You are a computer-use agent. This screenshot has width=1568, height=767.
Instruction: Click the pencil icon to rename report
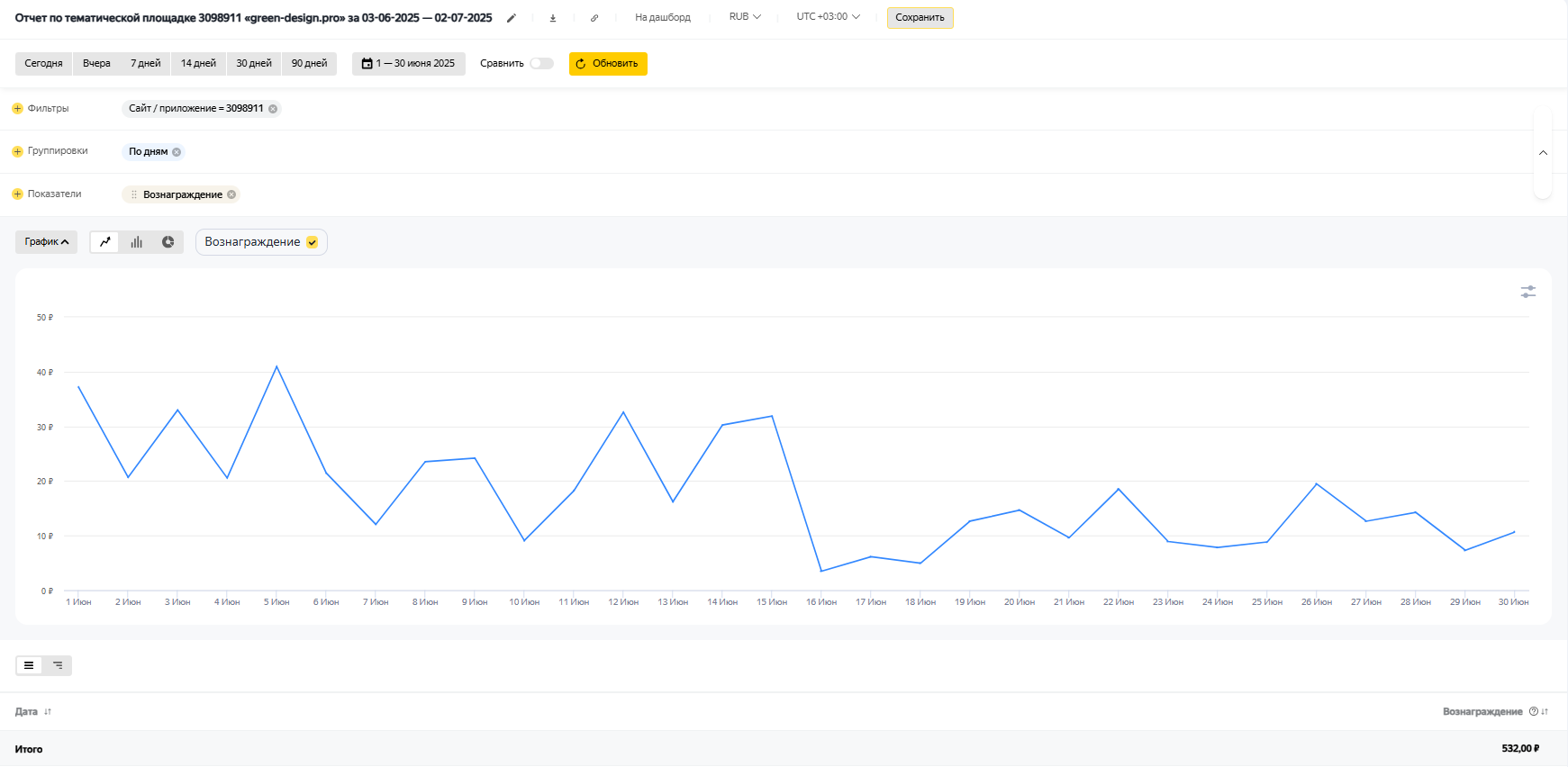click(512, 18)
